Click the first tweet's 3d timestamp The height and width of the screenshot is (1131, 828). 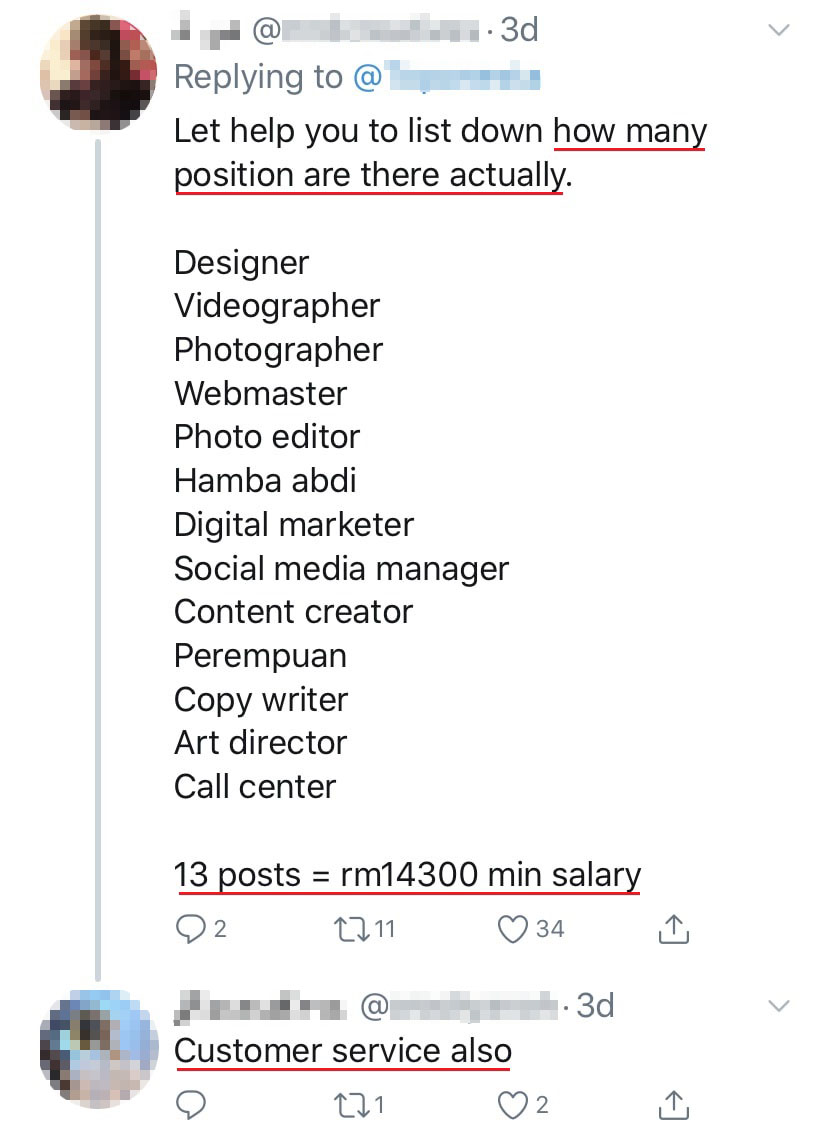coord(519,31)
